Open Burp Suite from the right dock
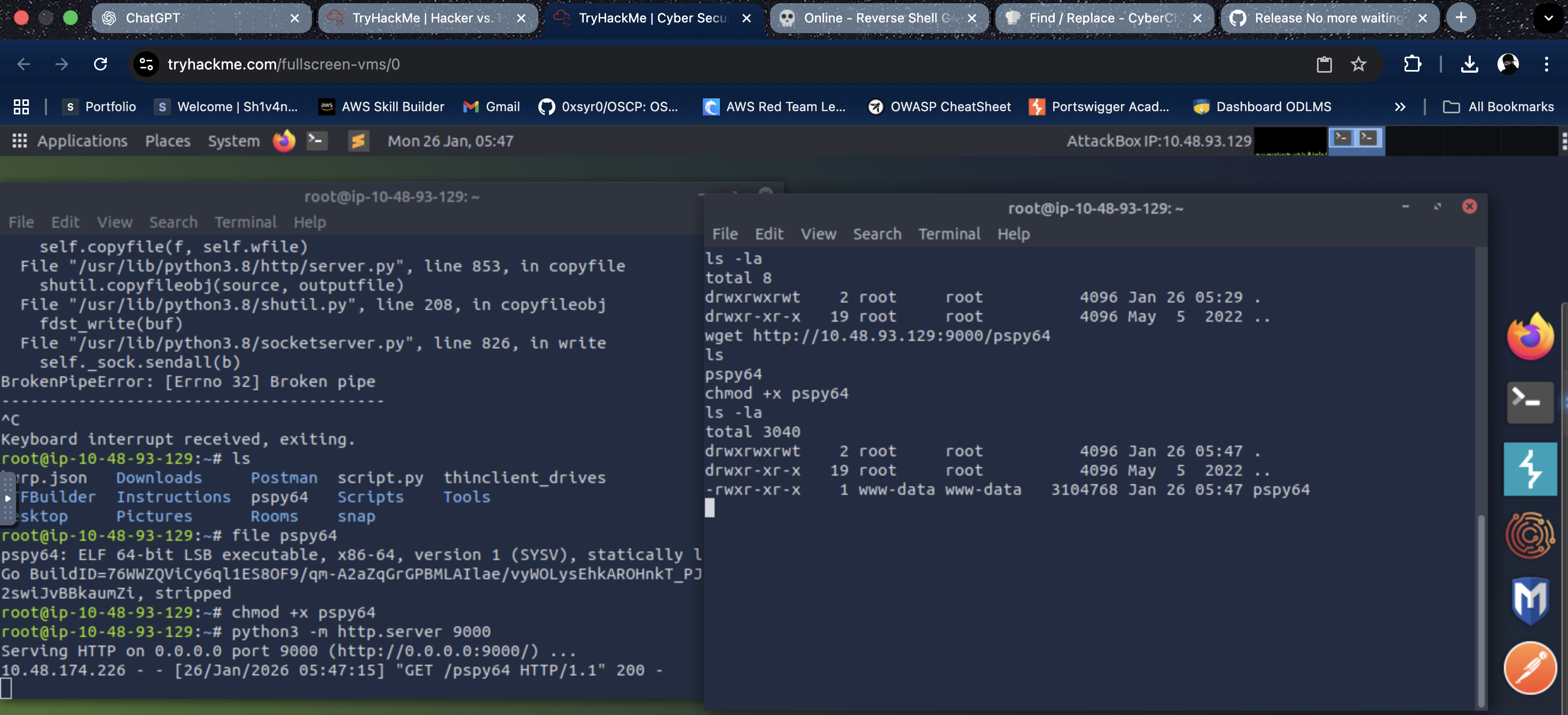Screen dimensions: 1568x715 (x=1530, y=469)
